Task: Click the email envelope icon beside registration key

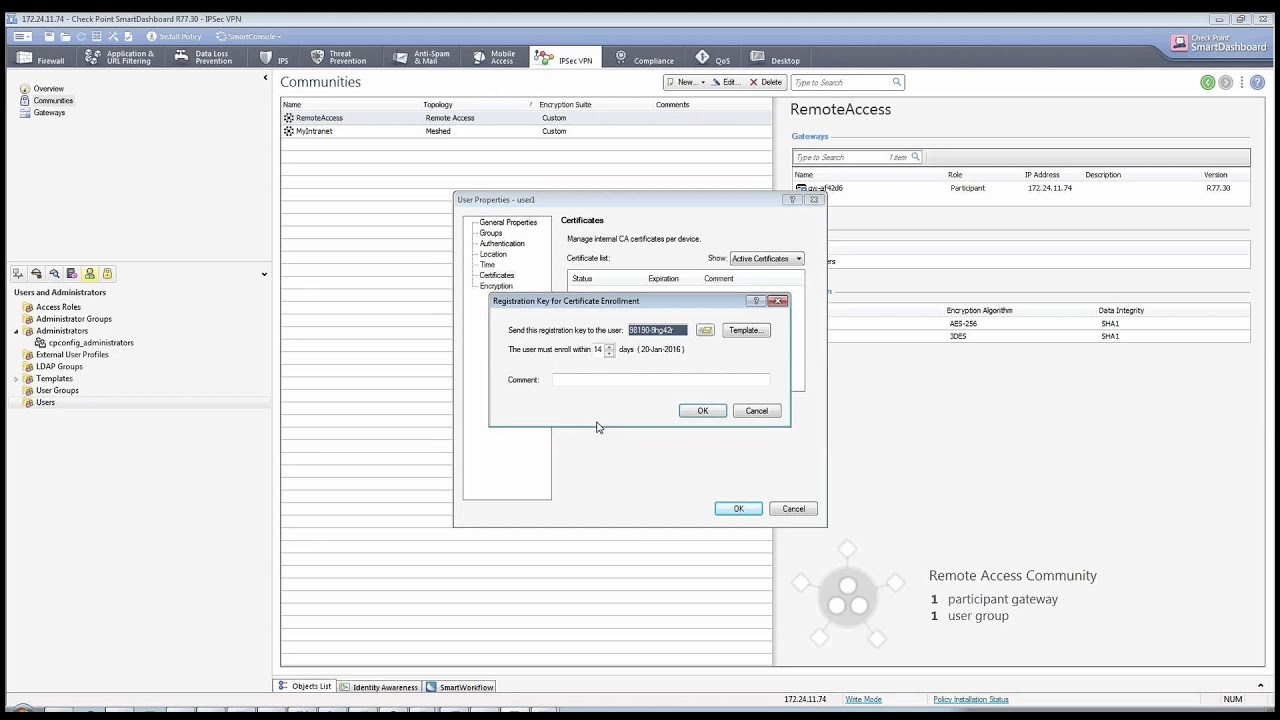Action: click(705, 330)
